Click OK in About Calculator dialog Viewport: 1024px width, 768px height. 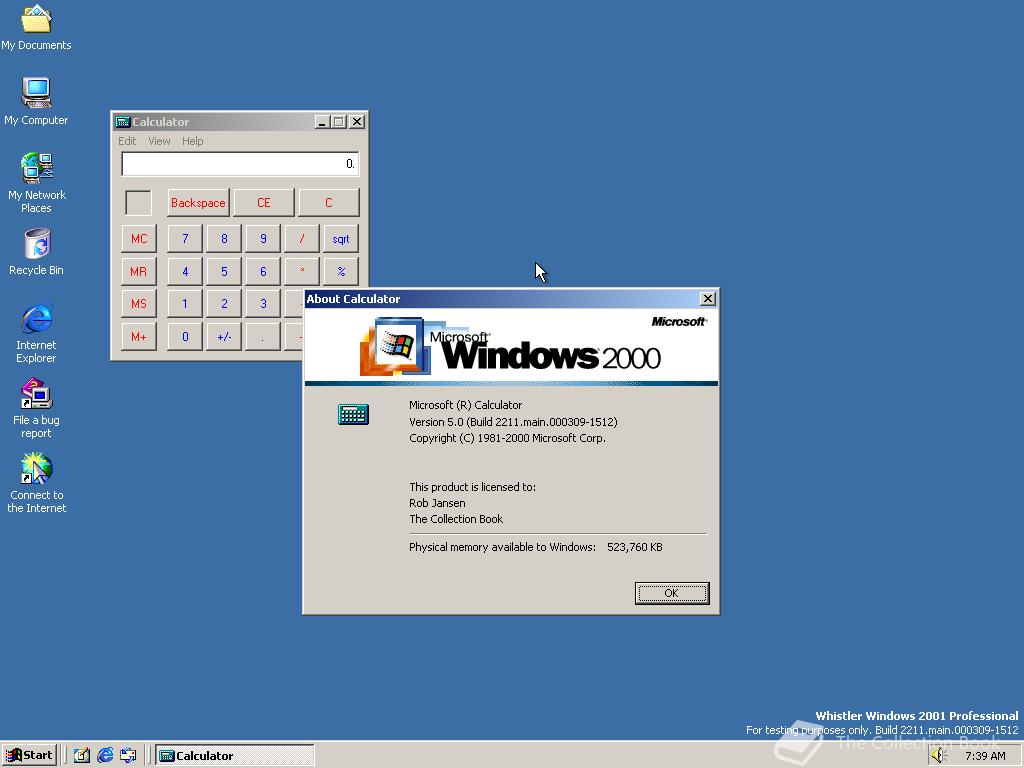click(x=671, y=593)
